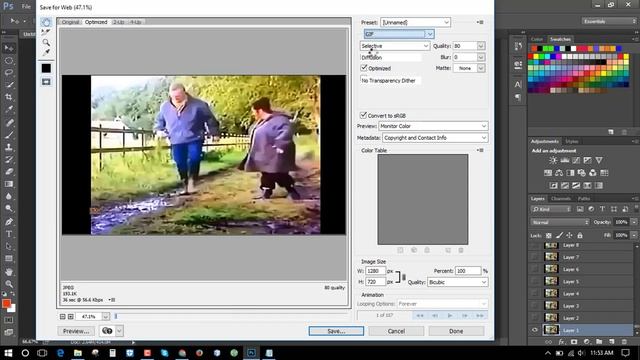Open the GIF file format dropdown
The width and height of the screenshot is (640, 360).
click(x=399, y=34)
